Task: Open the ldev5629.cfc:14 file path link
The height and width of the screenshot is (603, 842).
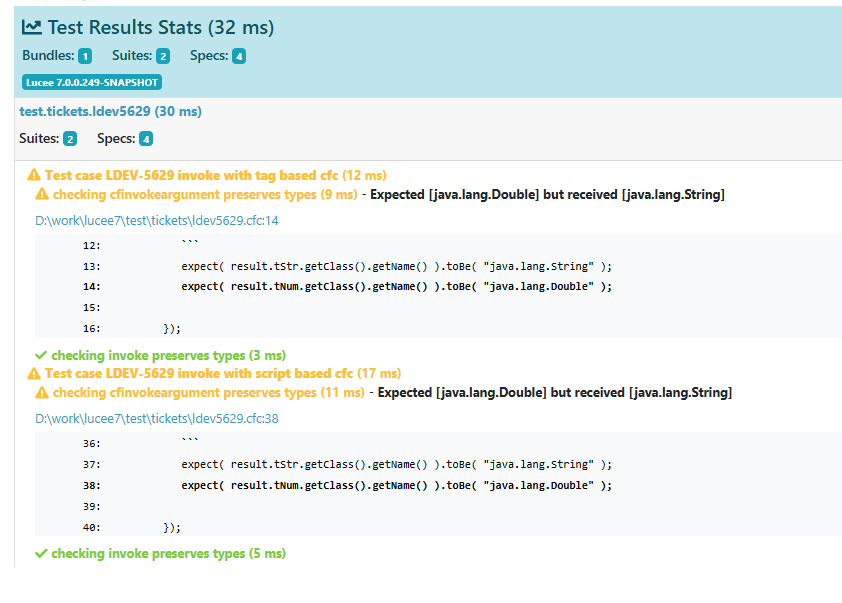Action: coord(157,220)
